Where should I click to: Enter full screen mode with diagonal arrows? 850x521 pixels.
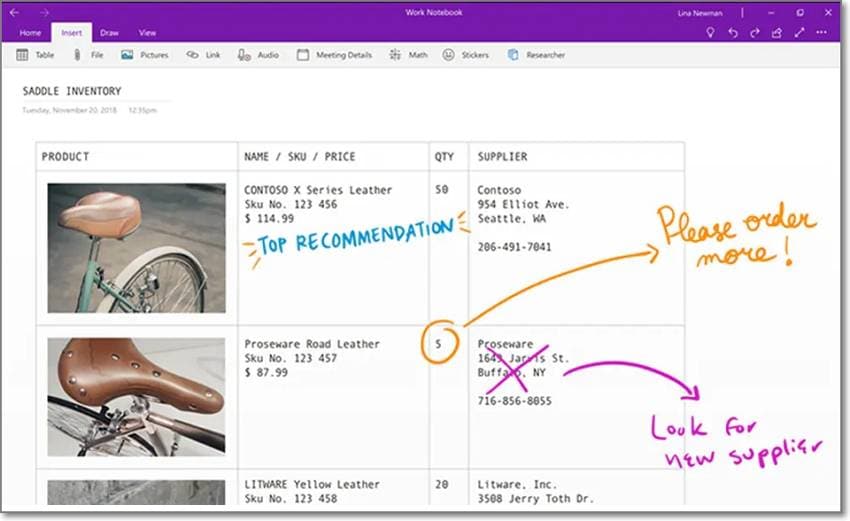coord(799,33)
